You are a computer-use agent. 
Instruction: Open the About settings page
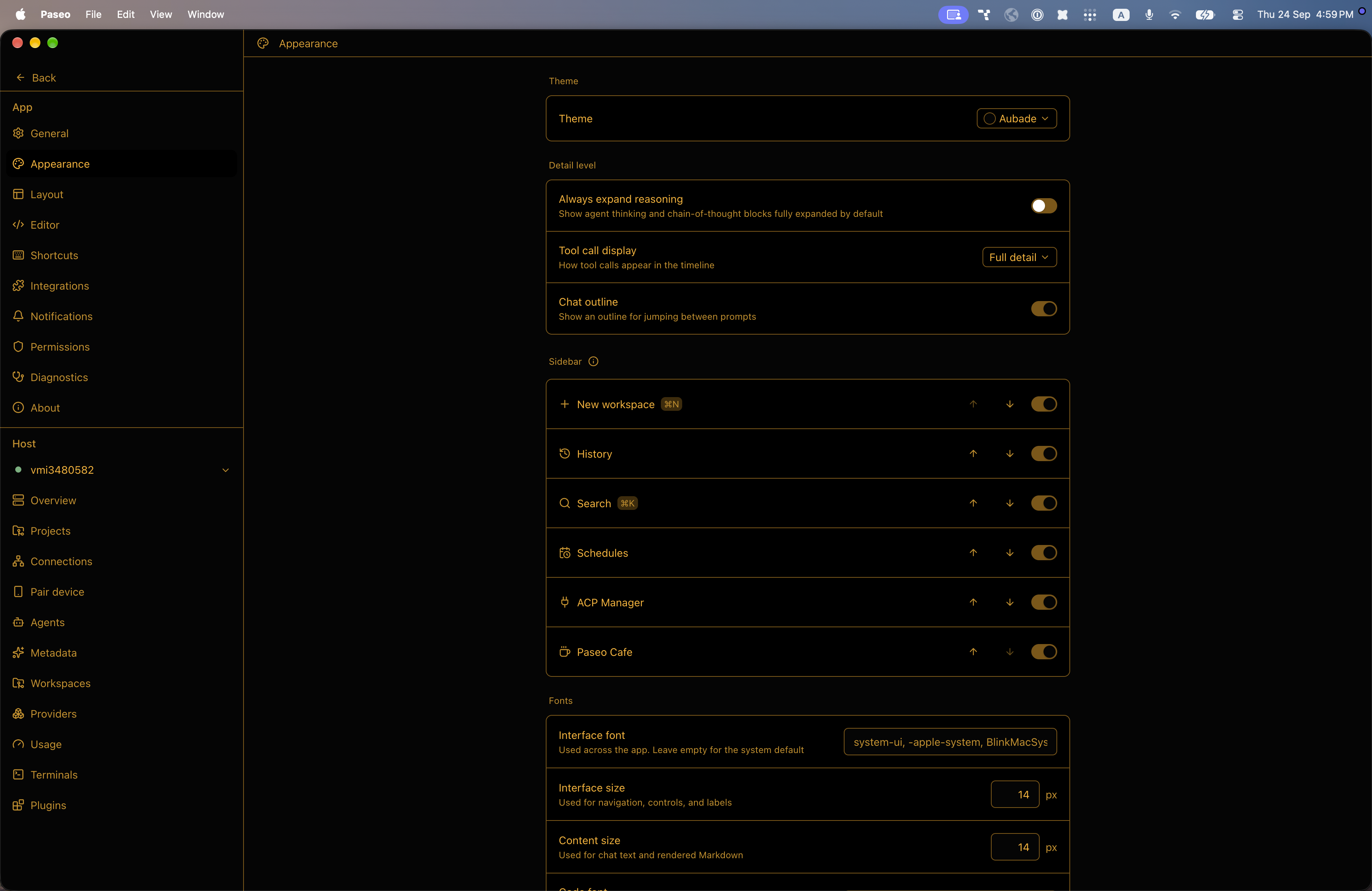(121, 408)
